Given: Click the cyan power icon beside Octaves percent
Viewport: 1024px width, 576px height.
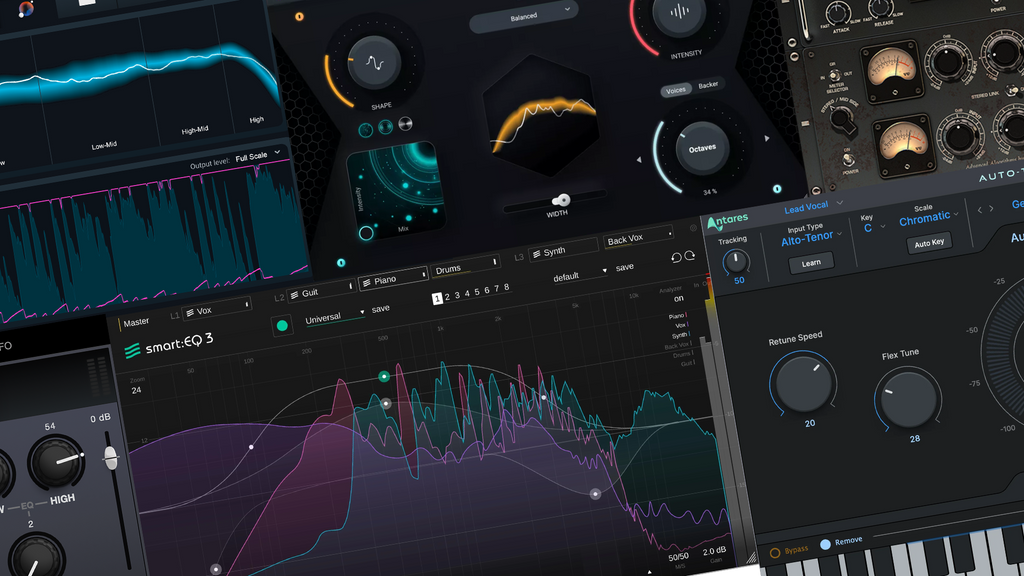Looking at the screenshot, I should [777, 189].
